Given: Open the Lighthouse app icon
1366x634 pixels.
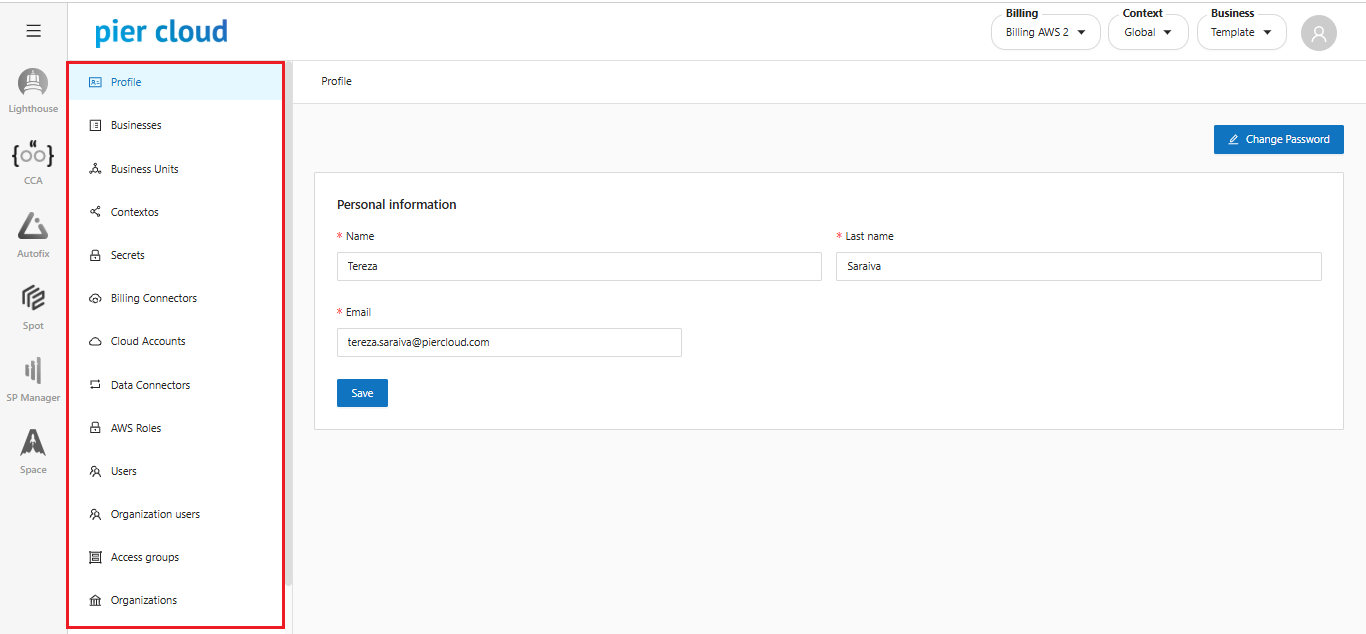Looking at the screenshot, I should [33, 84].
